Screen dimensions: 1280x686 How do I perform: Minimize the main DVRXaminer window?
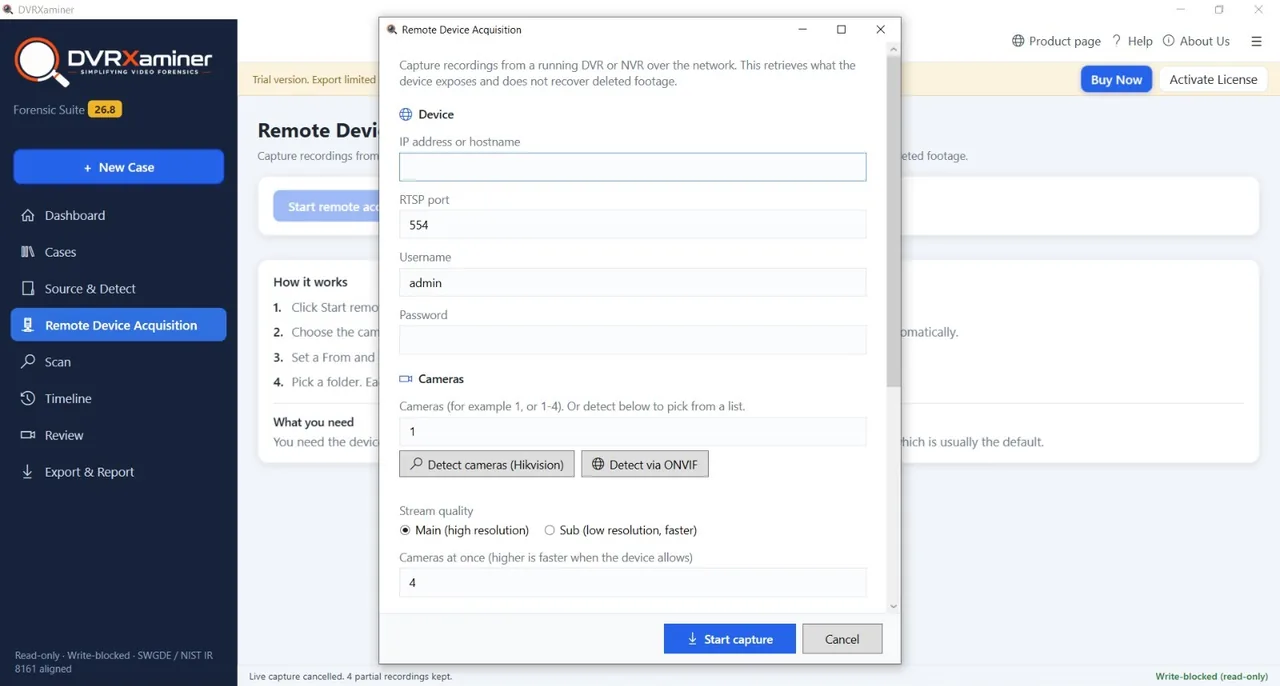1181,10
